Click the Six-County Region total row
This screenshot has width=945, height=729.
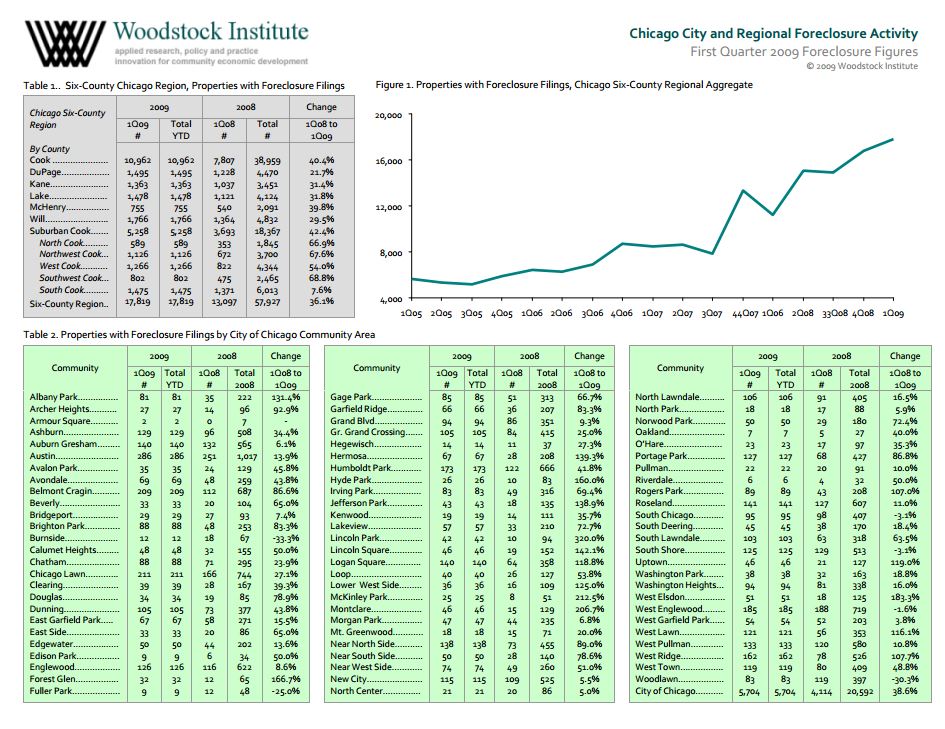pos(189,303)
